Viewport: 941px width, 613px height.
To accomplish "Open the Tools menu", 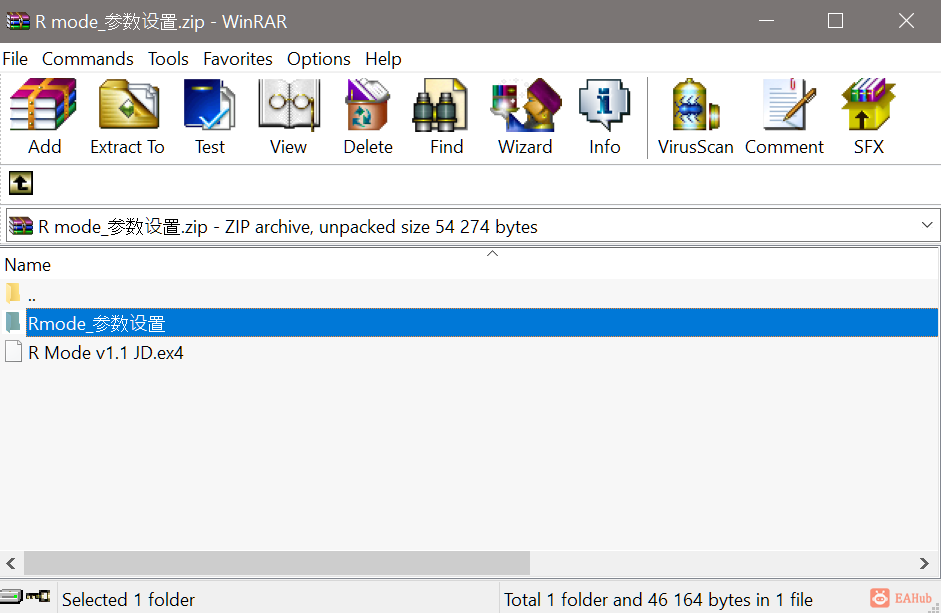I will 168,59.
